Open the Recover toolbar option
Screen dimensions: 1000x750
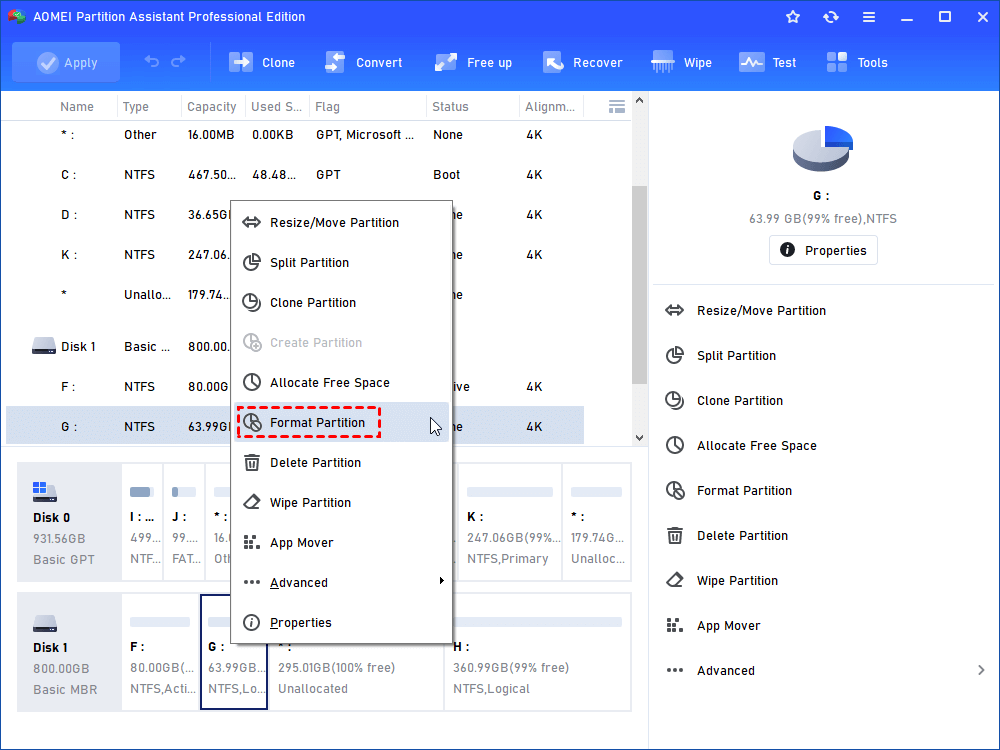point(582,62)
